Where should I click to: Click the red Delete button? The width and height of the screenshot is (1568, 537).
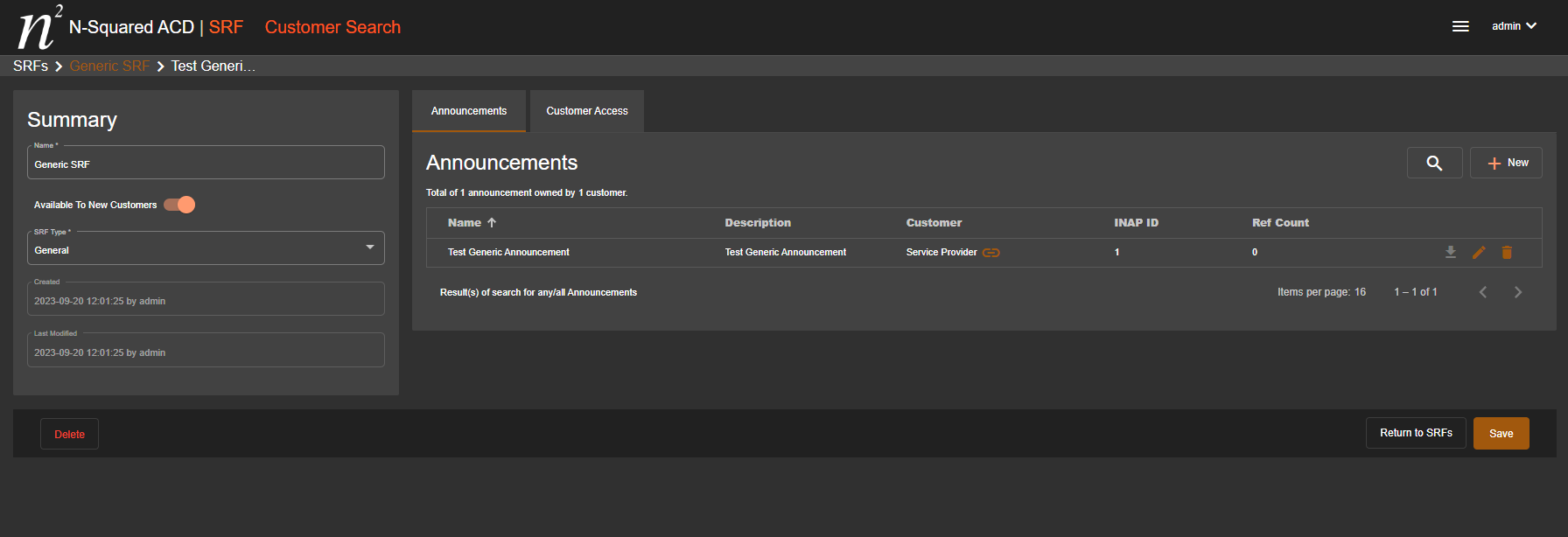70,435
